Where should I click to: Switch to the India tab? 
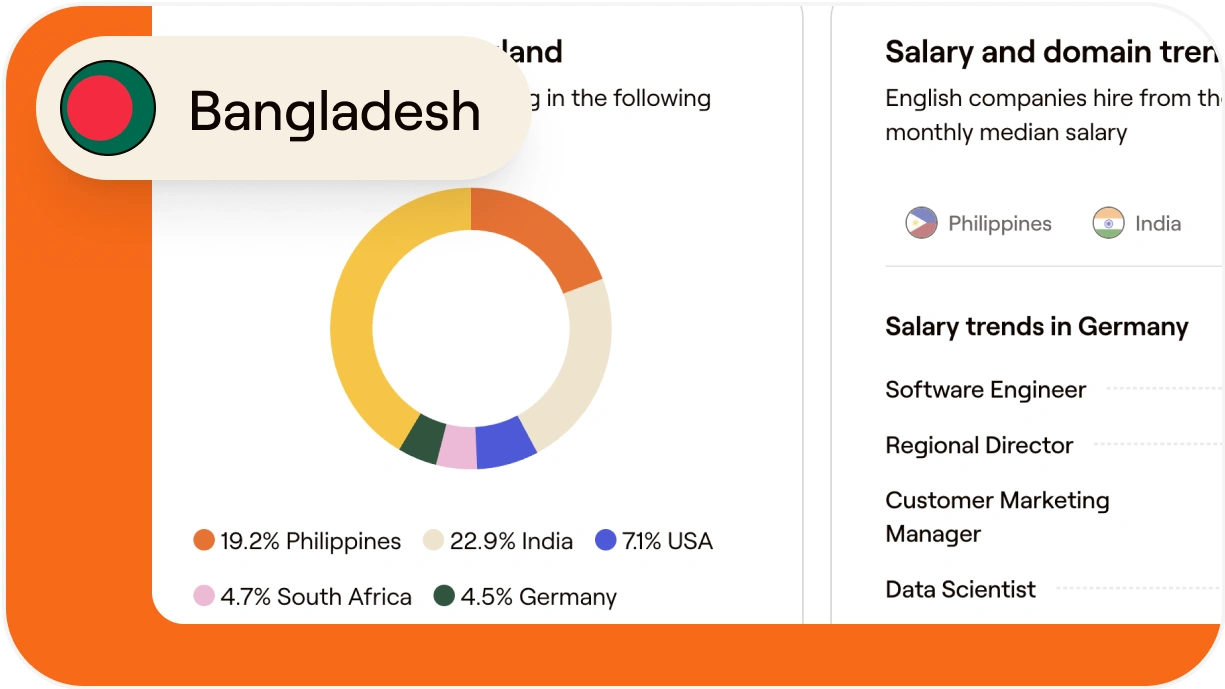tap(1157, 224)
